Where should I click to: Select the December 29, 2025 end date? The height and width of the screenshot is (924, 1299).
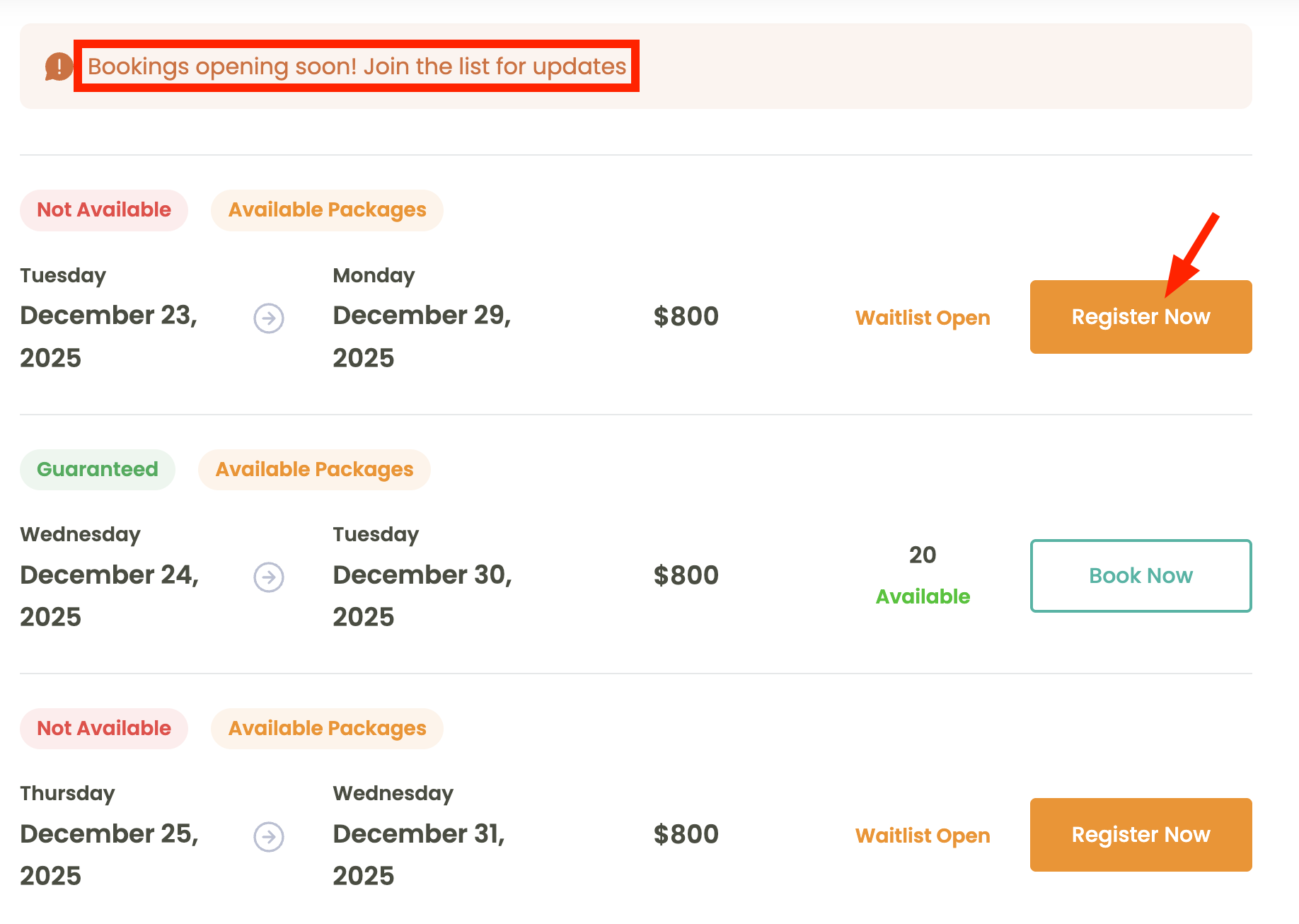point(422,336)
